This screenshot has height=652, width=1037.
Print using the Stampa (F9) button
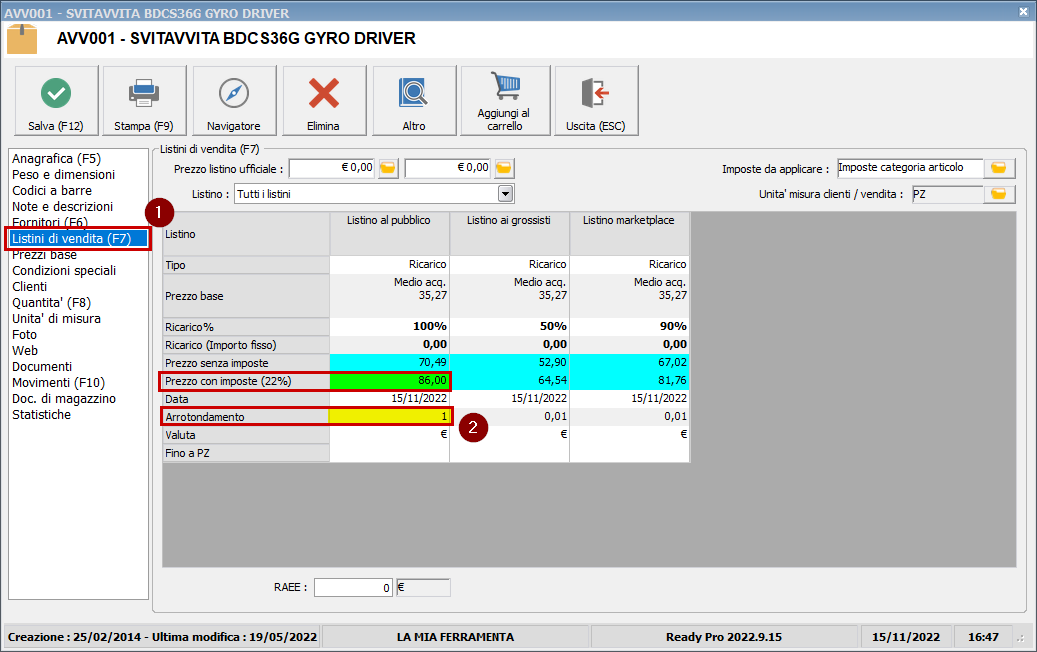[144, 101]
